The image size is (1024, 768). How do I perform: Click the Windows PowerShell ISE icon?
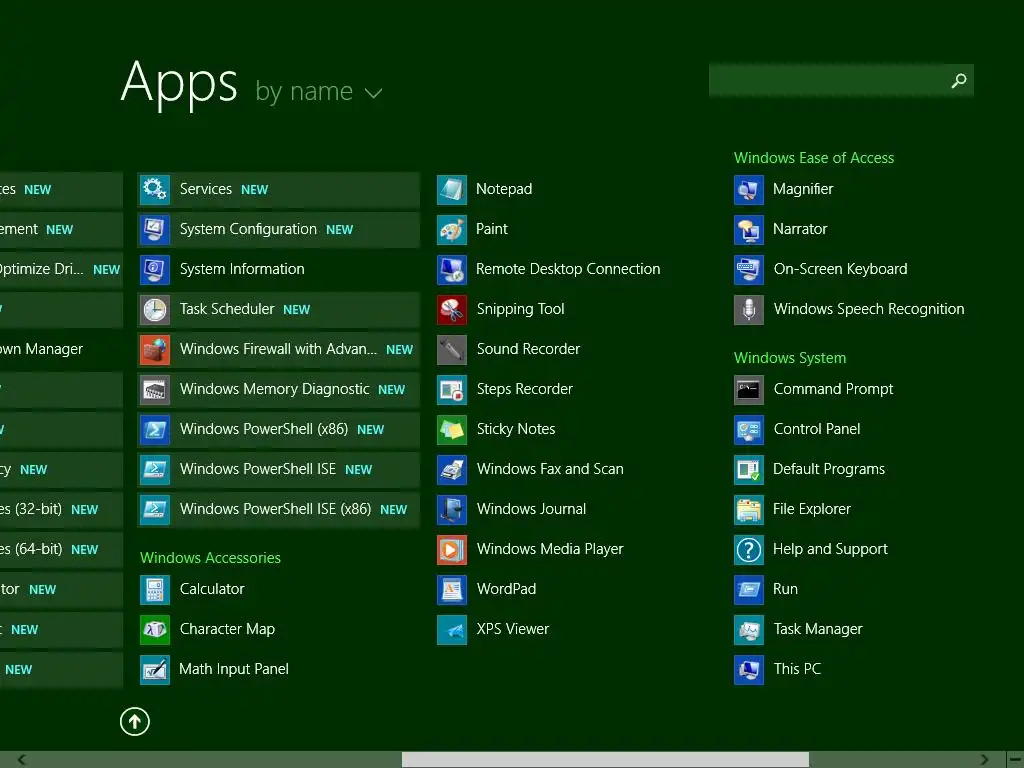[155, 469]
